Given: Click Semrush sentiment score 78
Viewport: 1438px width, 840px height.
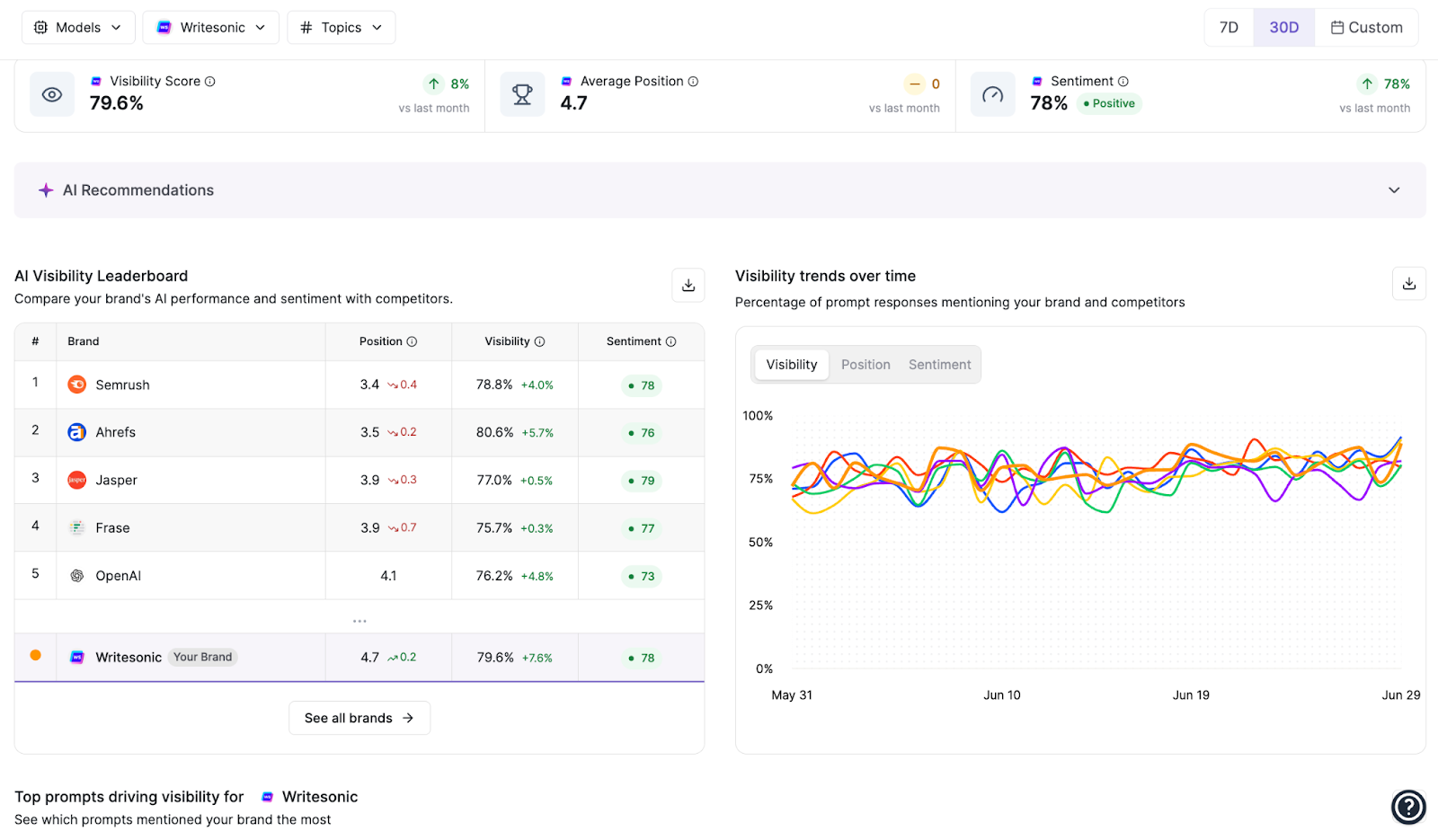Looking at the screenshot, I should (x=642, y=385).
